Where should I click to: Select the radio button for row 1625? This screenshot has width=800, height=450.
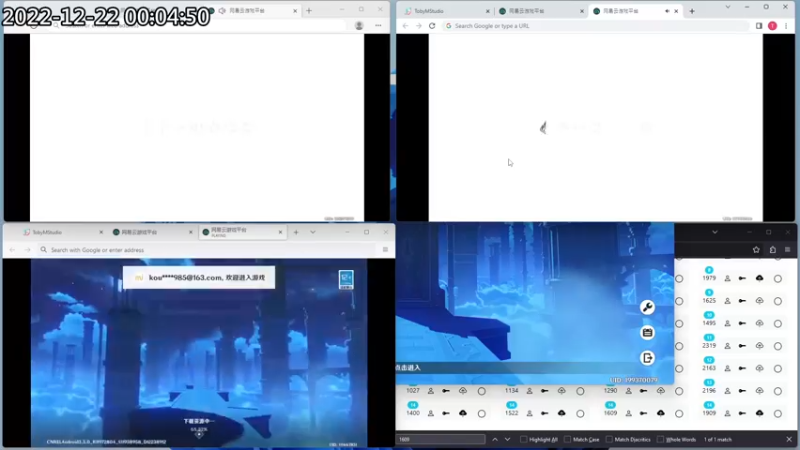(778, 301)
